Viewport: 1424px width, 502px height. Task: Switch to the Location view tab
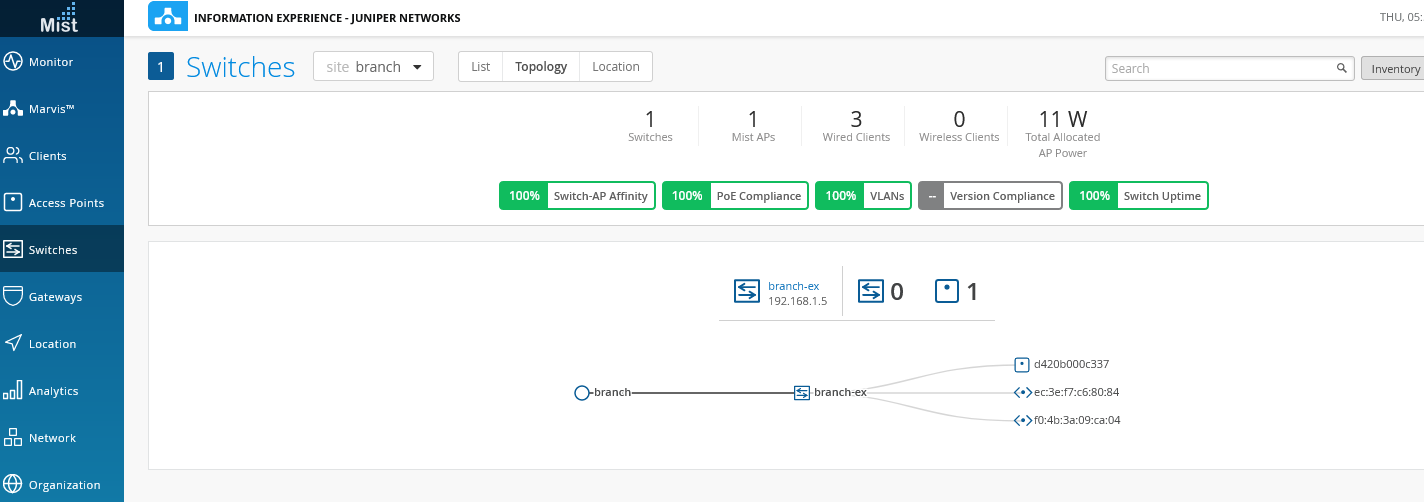pos(615,67)
